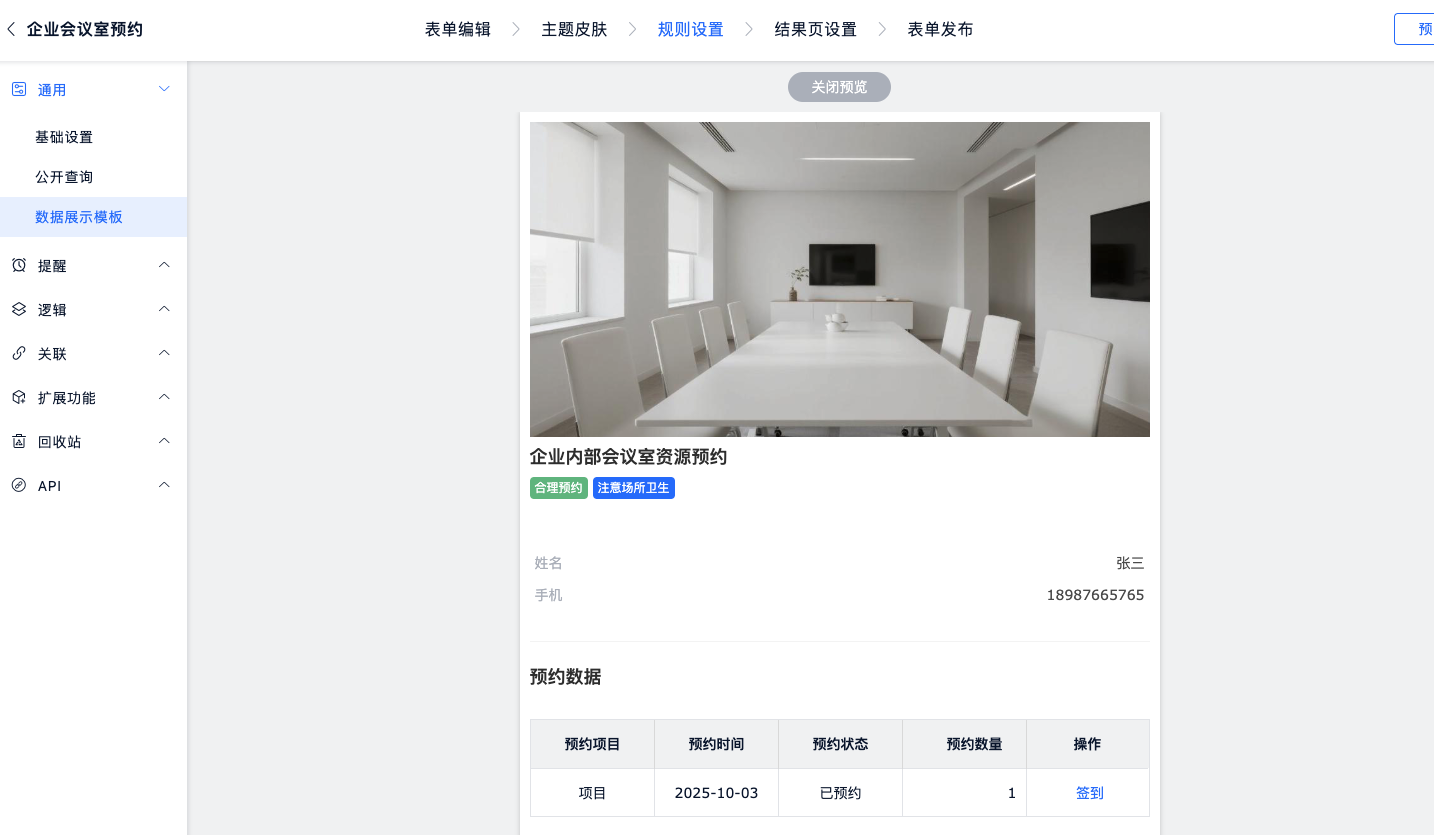Expand the 提醒 section chevron

[x=165, y=265]
